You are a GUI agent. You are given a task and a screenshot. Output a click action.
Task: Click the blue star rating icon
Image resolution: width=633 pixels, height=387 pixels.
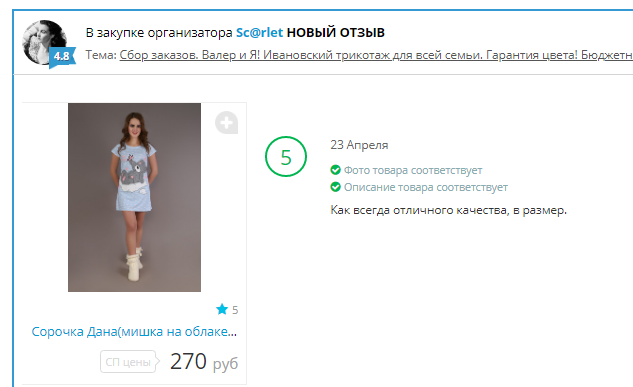coord(222,310)
